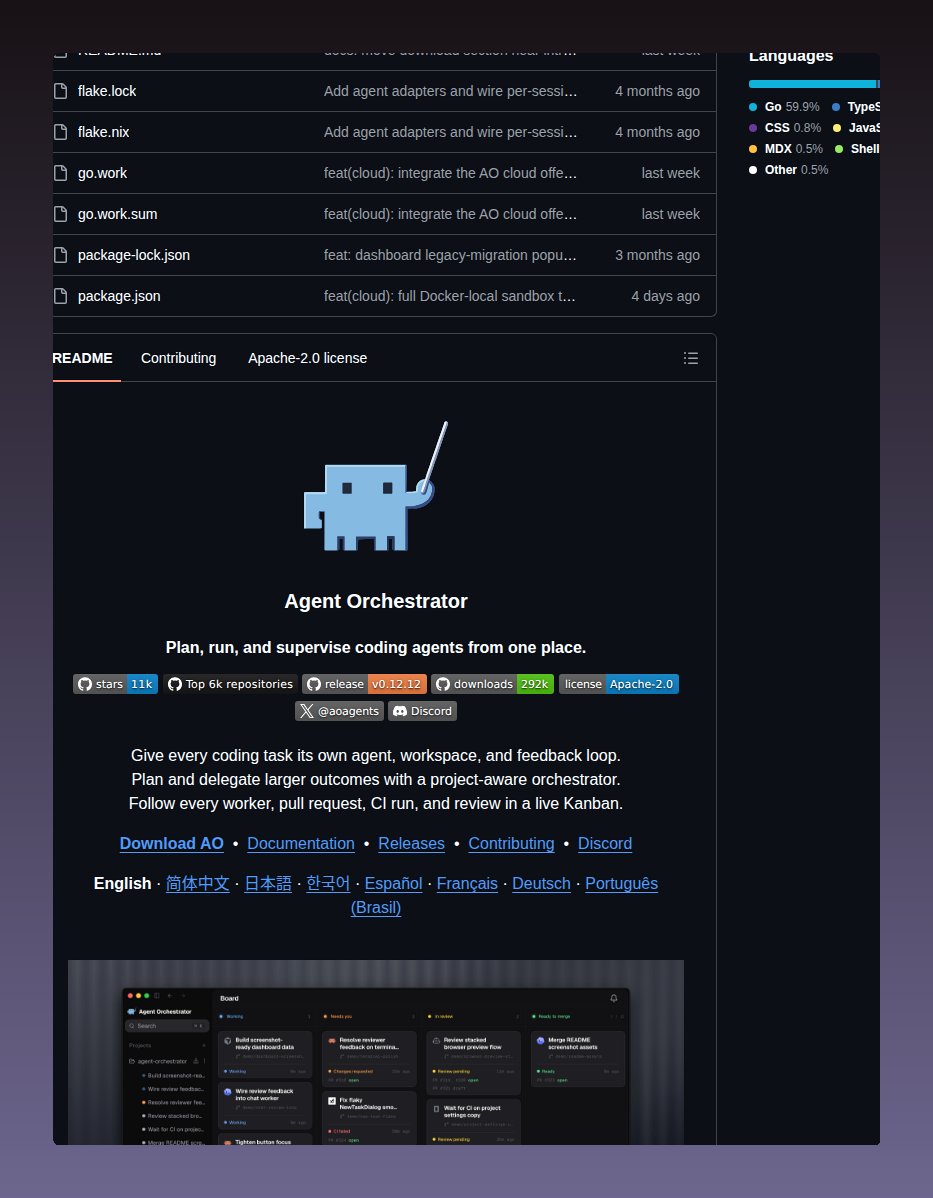The image size is (933, 1198).
Task: Open the flake.lock file
Action: click(107, 91)
